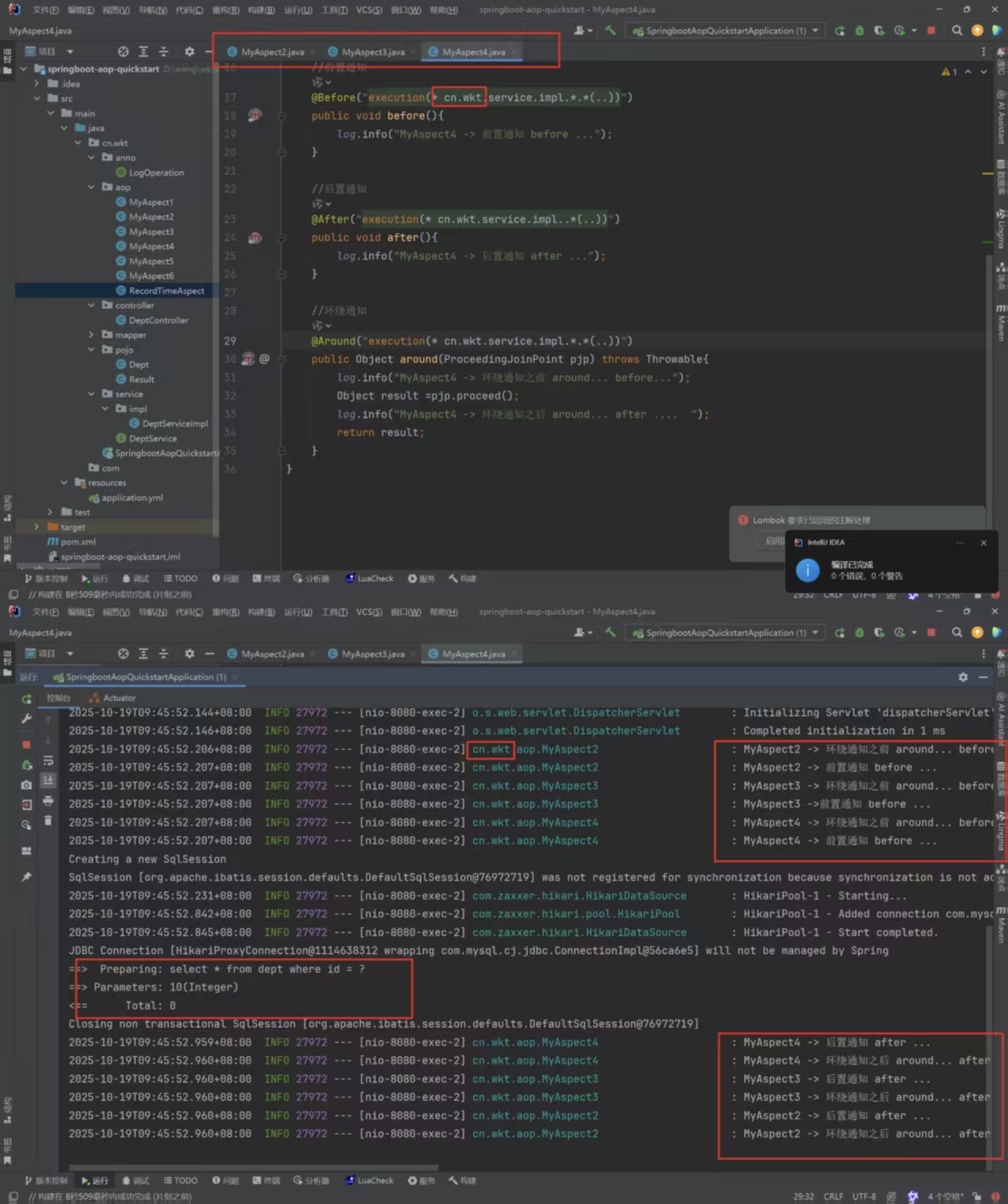Image resolution: width=1008 pixels, height=1204 pixels.
Task: Rerun the application from the Run panel
Action: click(27, 699)
